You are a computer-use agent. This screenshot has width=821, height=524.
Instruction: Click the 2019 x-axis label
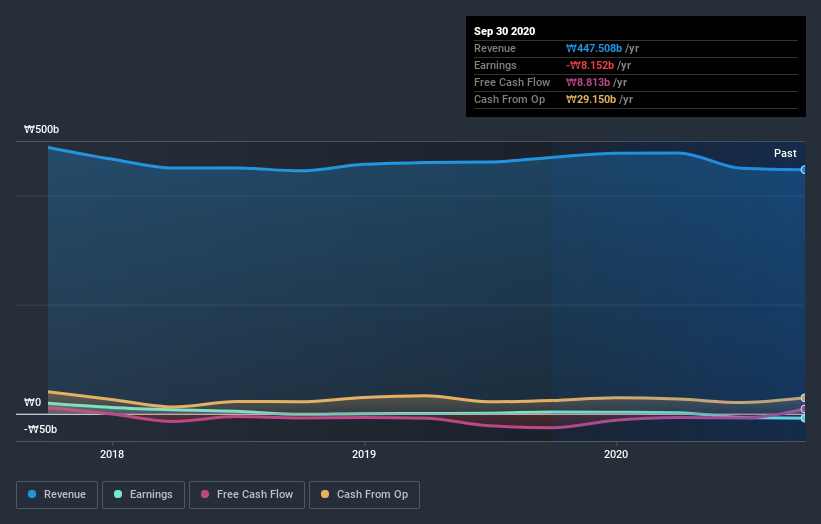[x=364, y=454]
